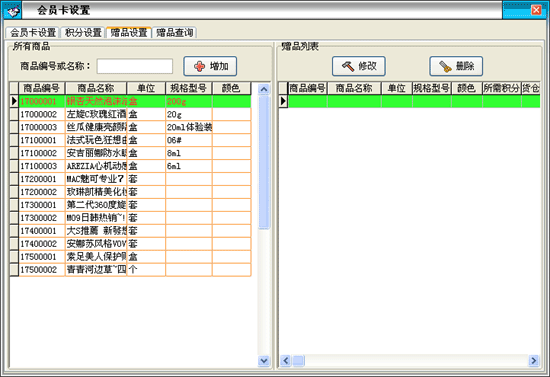Click scroll-down arrow of product list
The width and height of the screenshot is (550, 377).
pos(264,361)
